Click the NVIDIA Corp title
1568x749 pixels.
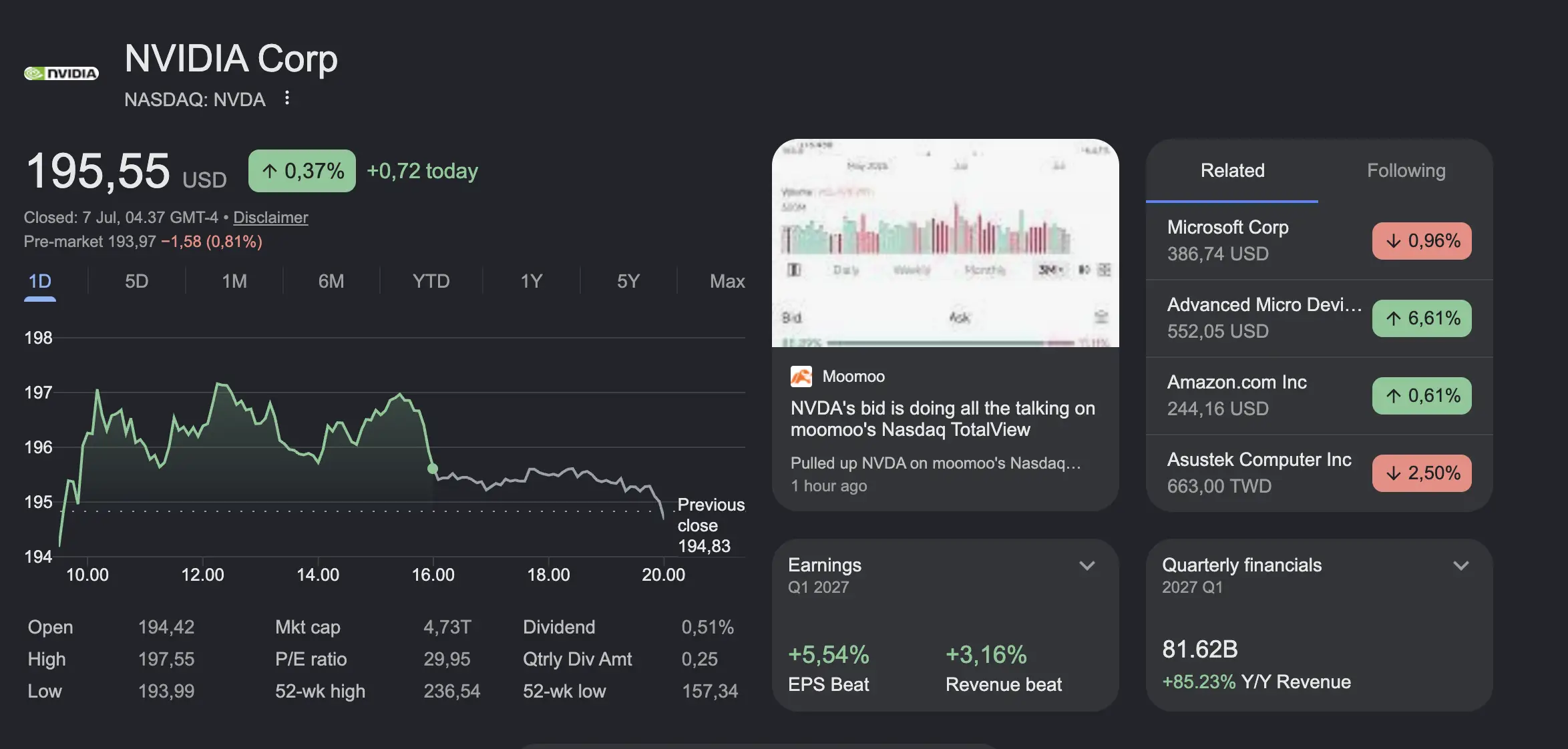231,59
